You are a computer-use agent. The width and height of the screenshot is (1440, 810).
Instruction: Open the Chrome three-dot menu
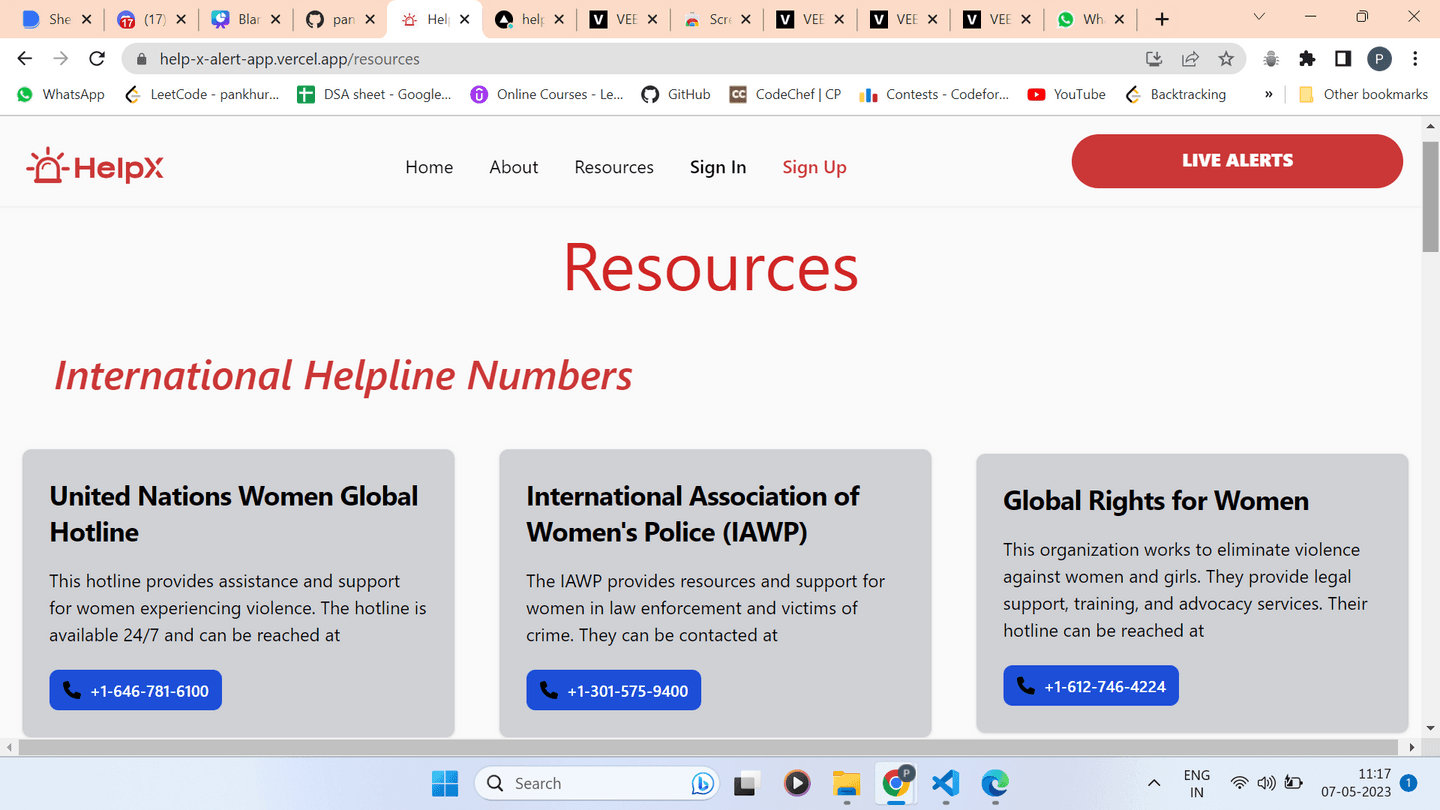click(x=1415, y=59)
